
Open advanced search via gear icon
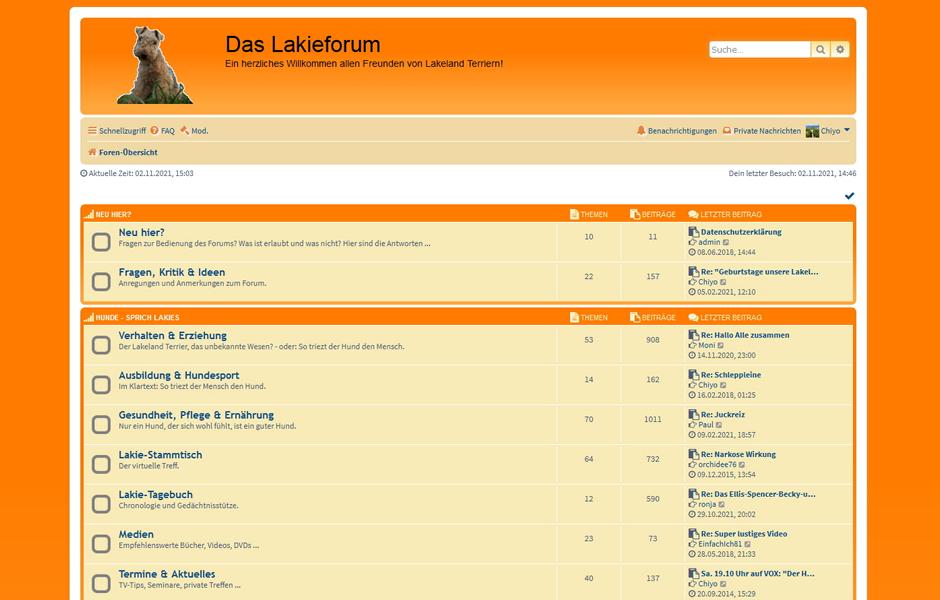[x=840, y=50]
